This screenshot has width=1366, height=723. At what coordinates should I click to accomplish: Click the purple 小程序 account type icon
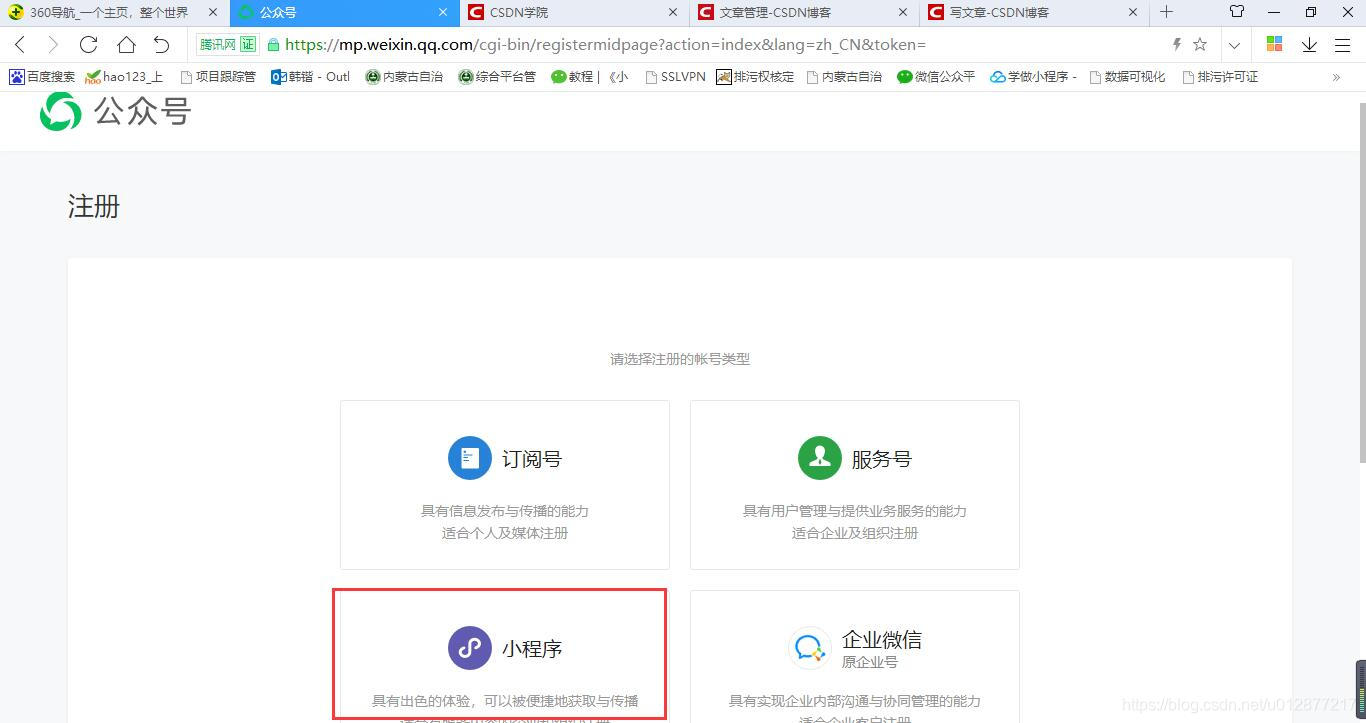pos(470,648)
